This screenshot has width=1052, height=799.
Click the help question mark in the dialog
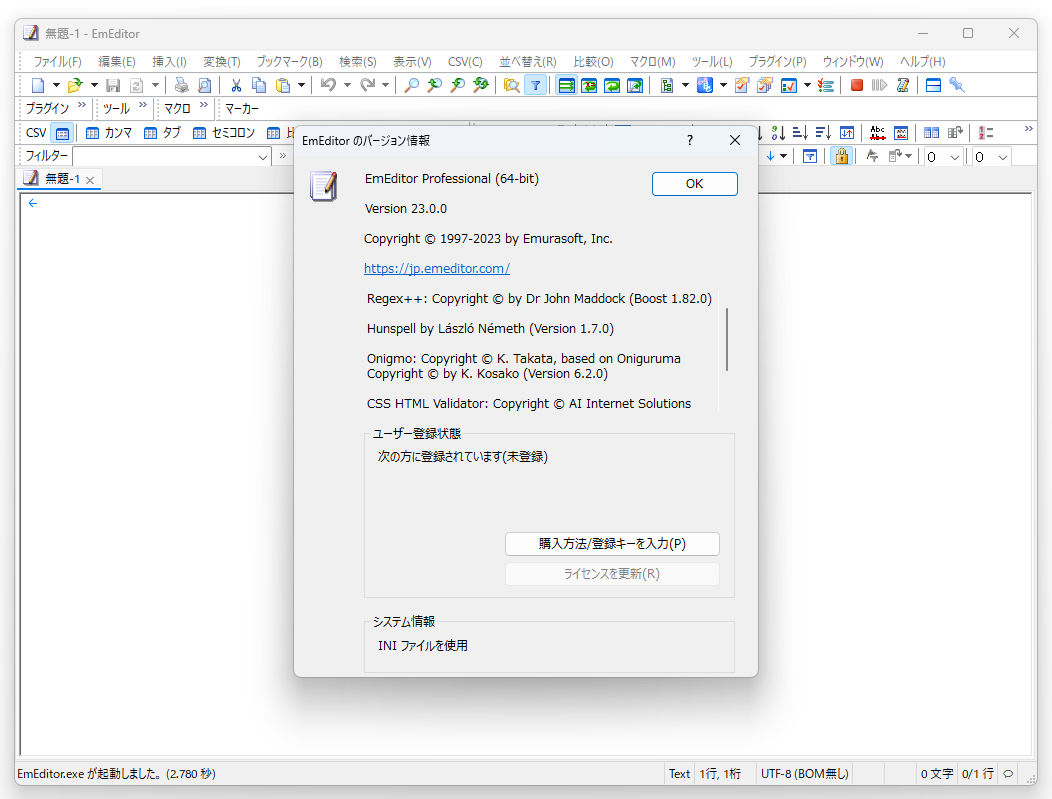point(689,140)
